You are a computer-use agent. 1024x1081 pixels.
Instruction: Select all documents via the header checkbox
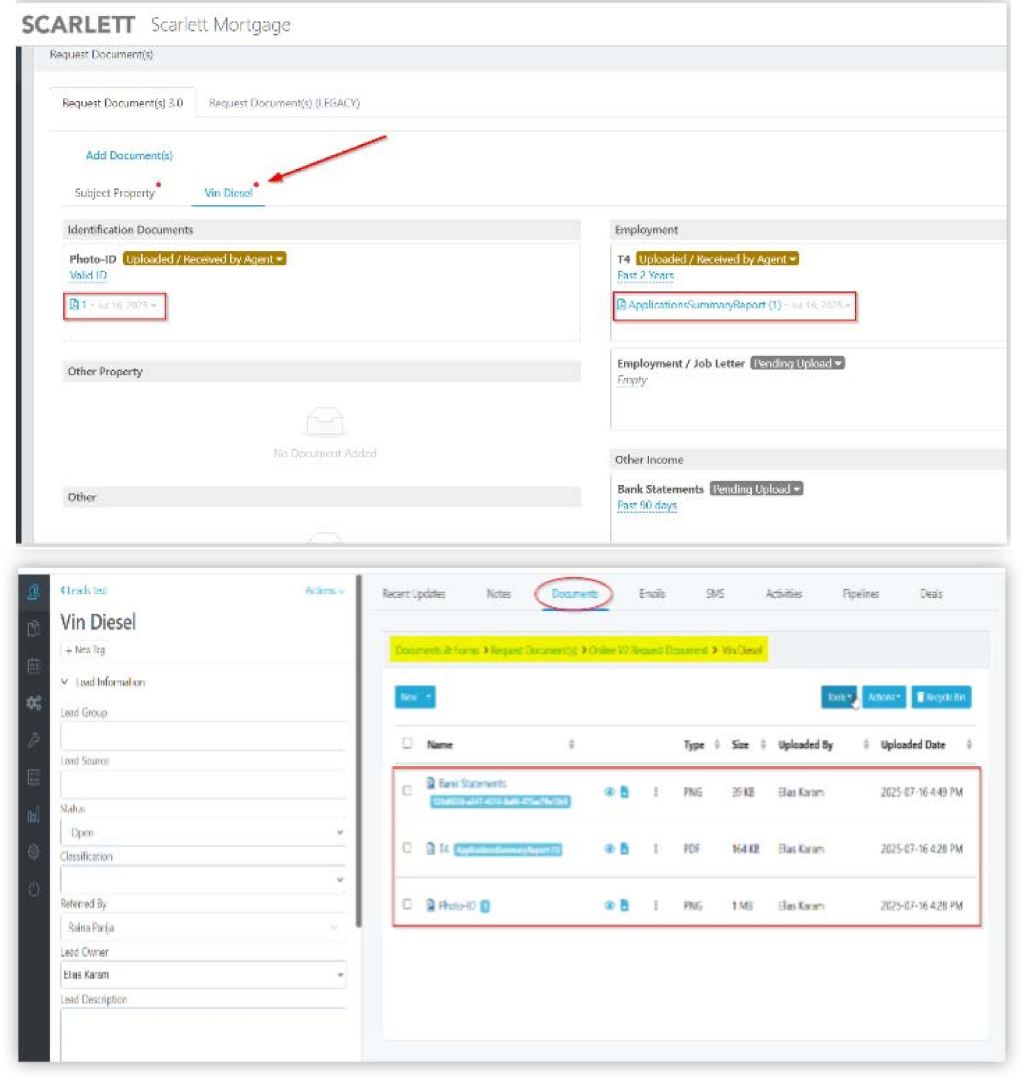(407, 744)
